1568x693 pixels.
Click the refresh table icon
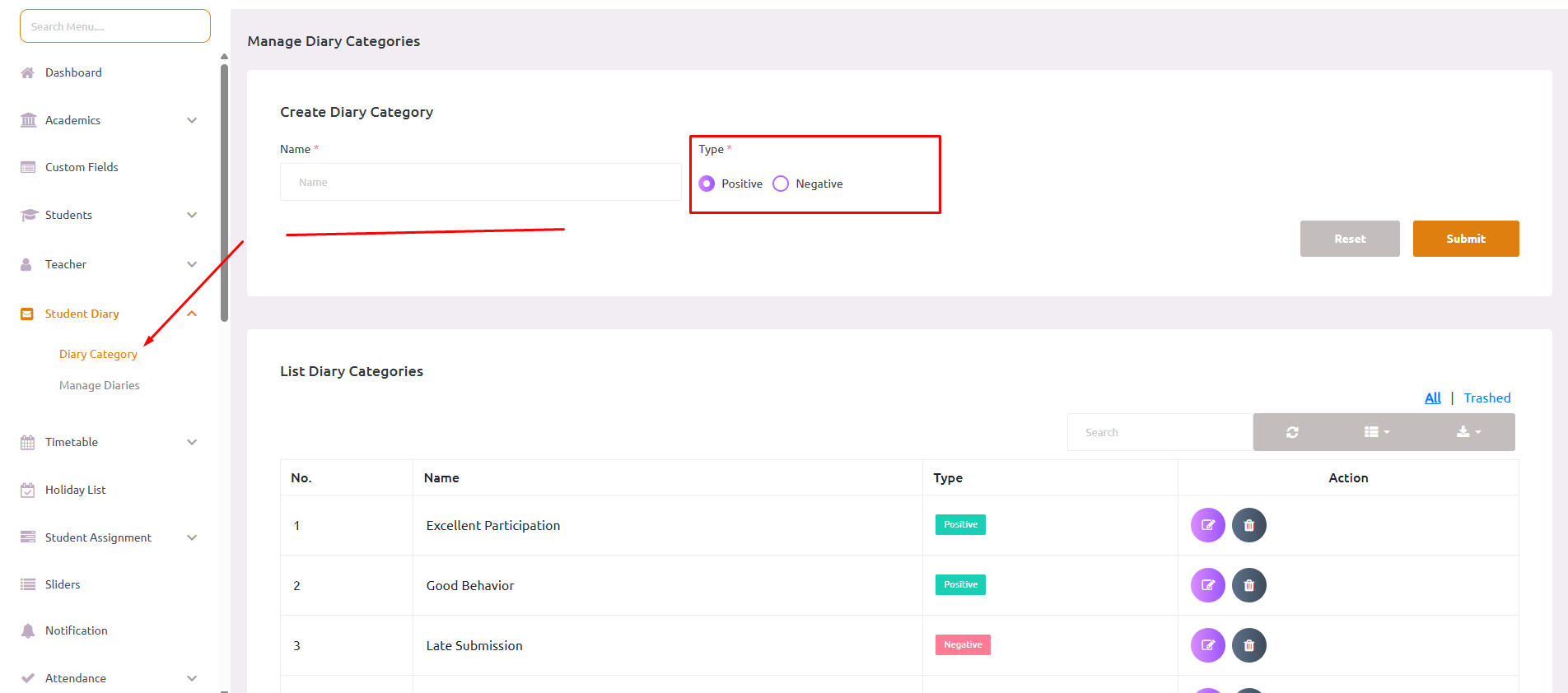point(1292,432)
